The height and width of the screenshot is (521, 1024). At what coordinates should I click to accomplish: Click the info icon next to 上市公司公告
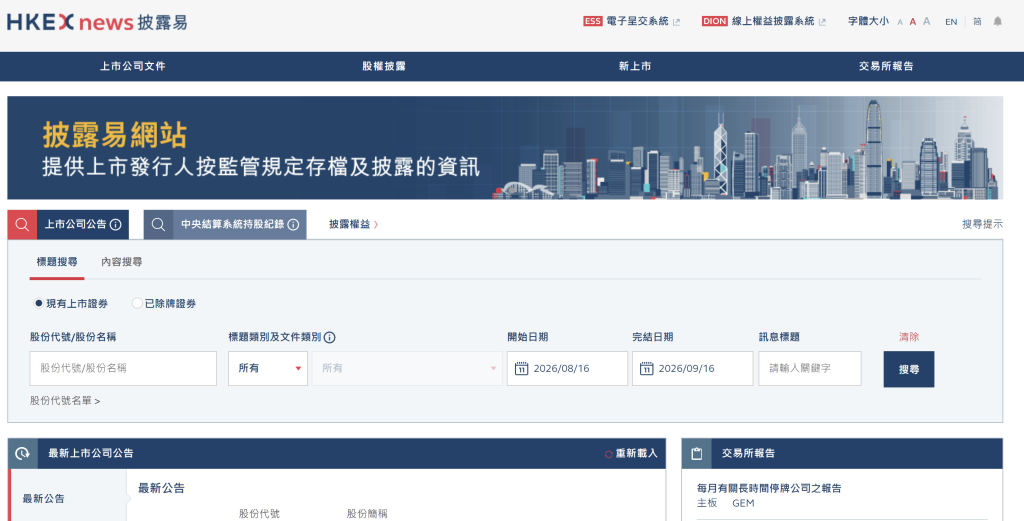[x=116, y=225]
